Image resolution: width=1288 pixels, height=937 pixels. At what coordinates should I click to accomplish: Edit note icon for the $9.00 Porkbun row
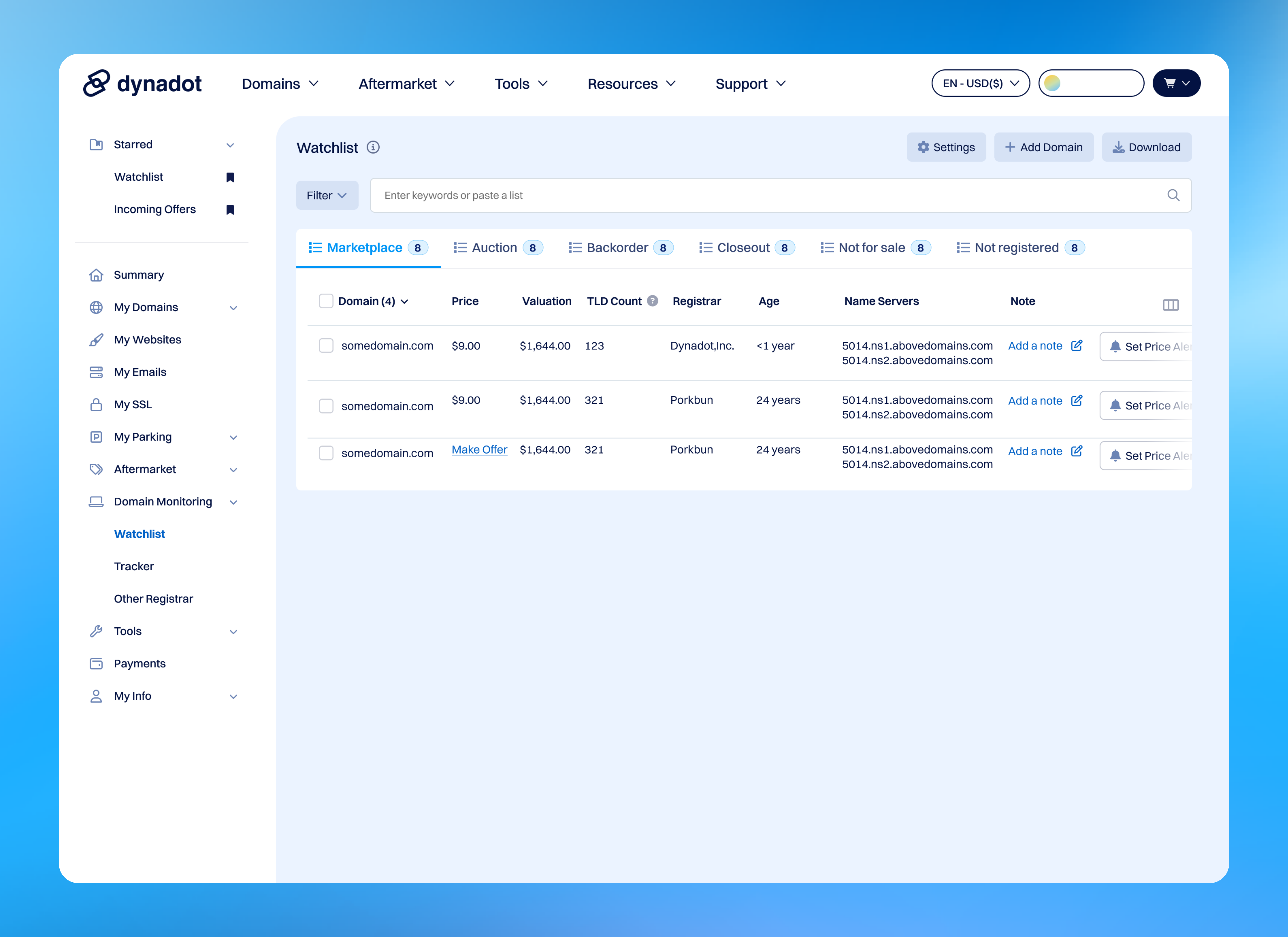tap(1077, 401)
